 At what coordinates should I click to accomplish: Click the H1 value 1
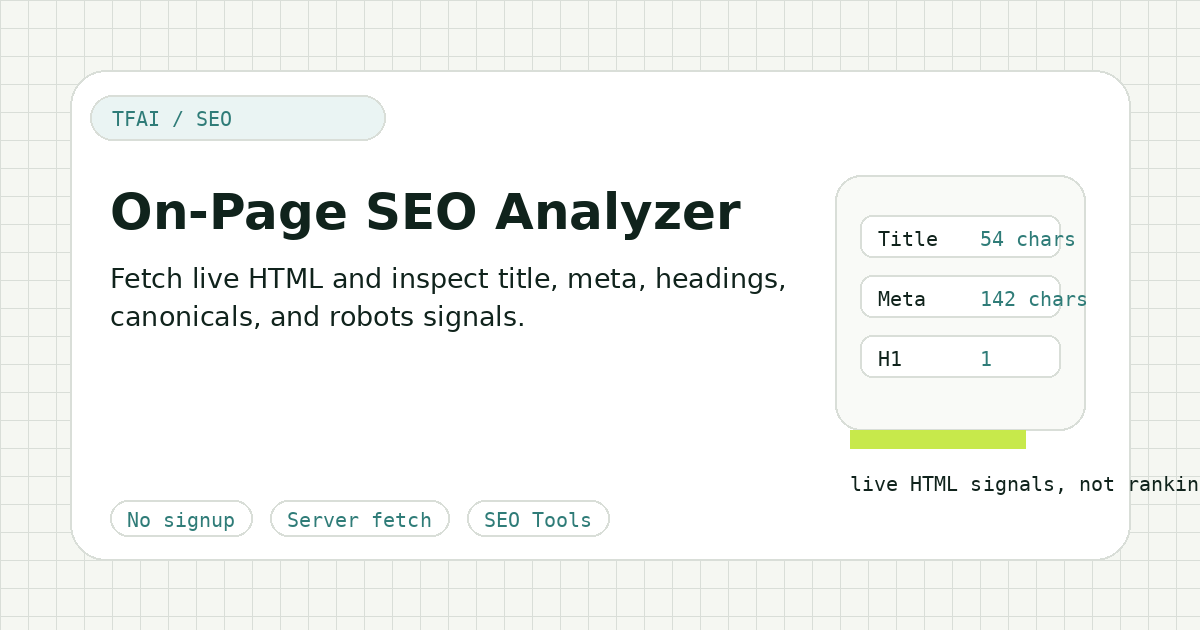pos(986,359)
